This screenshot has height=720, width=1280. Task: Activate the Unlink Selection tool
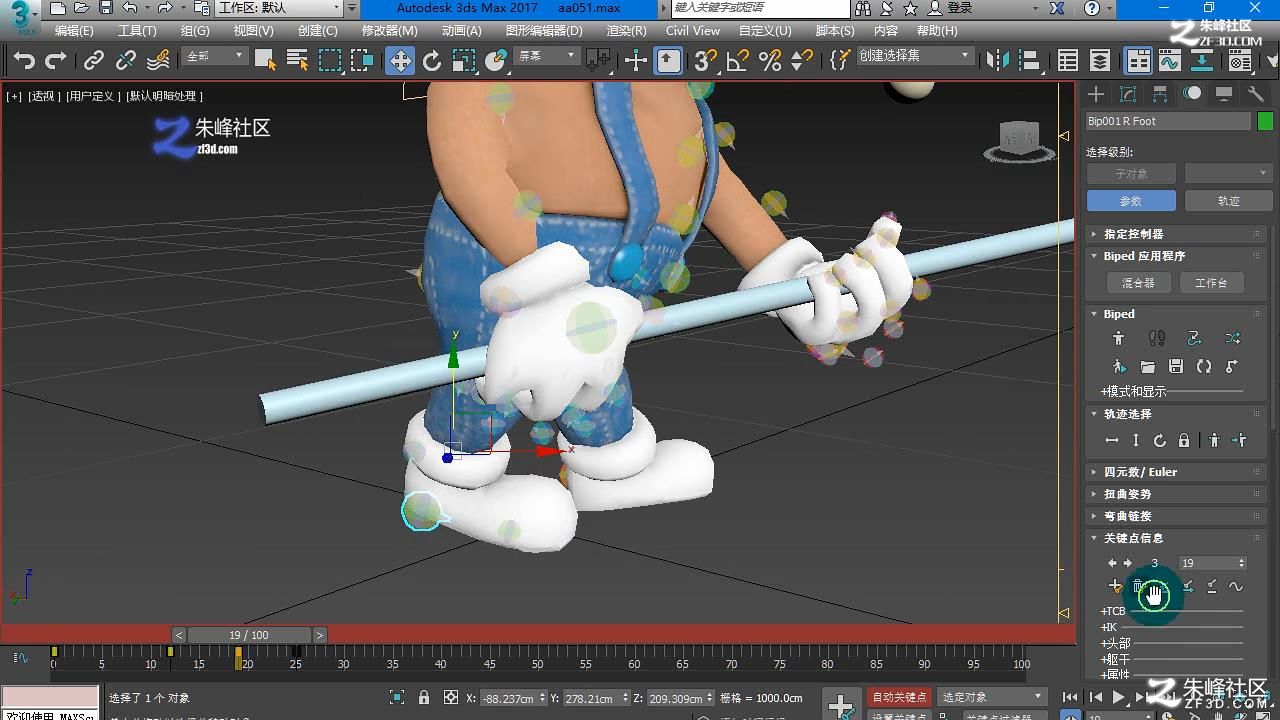(x=126, y=61)
